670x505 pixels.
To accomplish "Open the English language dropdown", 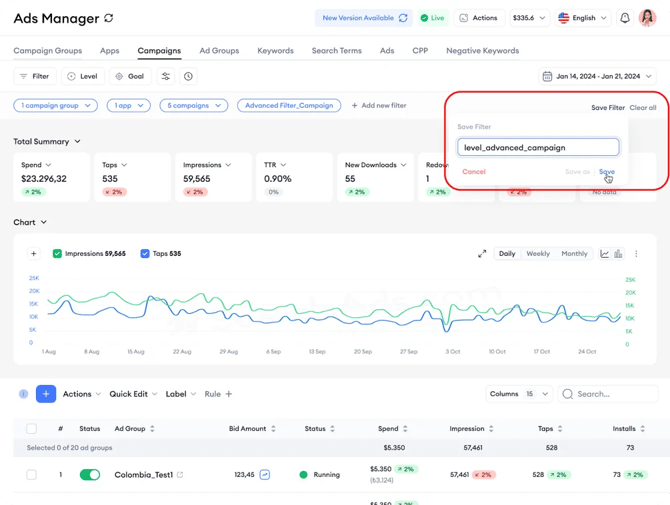I will tap(582, 18).
